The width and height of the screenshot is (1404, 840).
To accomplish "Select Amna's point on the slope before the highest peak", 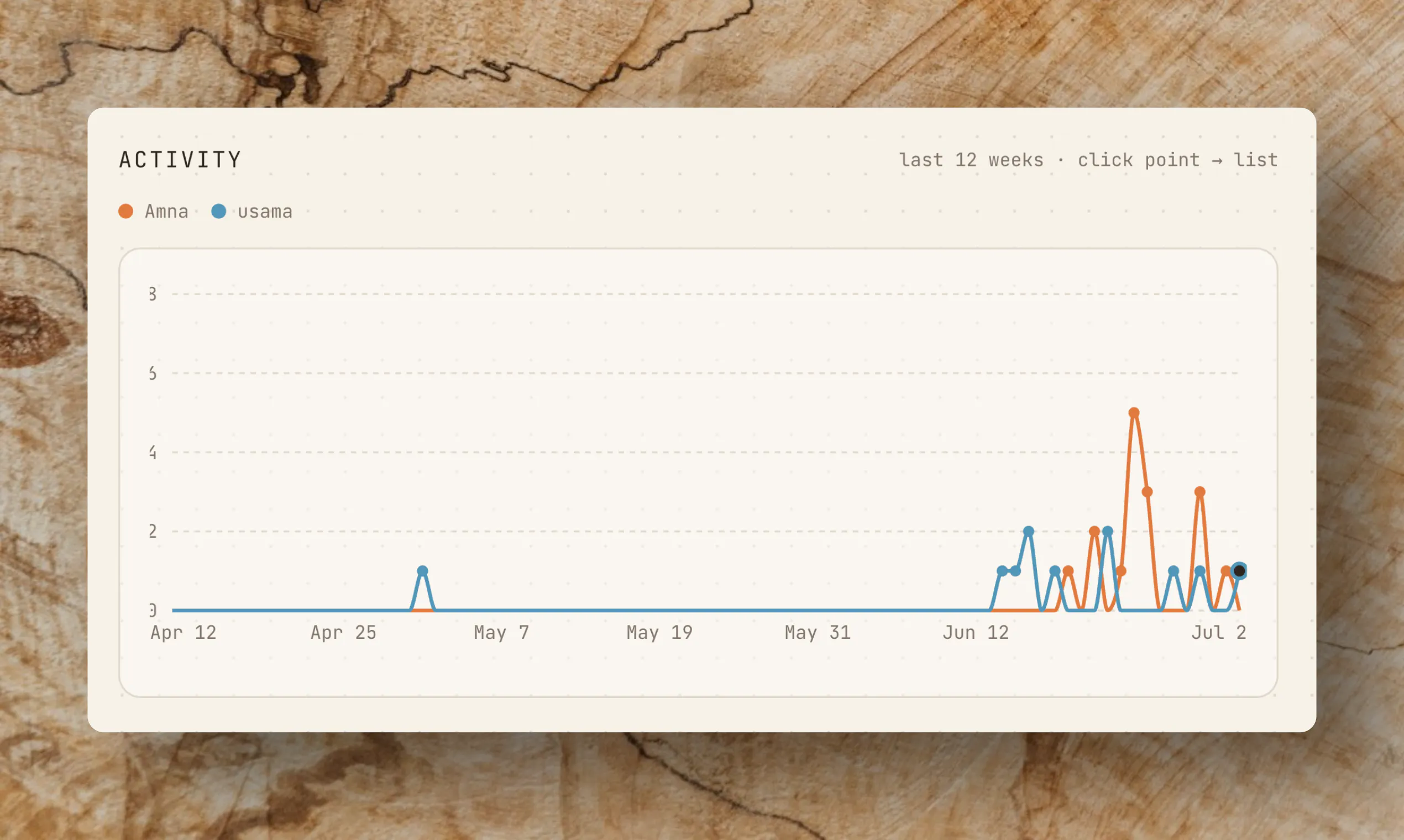I will click(1120, 570).
